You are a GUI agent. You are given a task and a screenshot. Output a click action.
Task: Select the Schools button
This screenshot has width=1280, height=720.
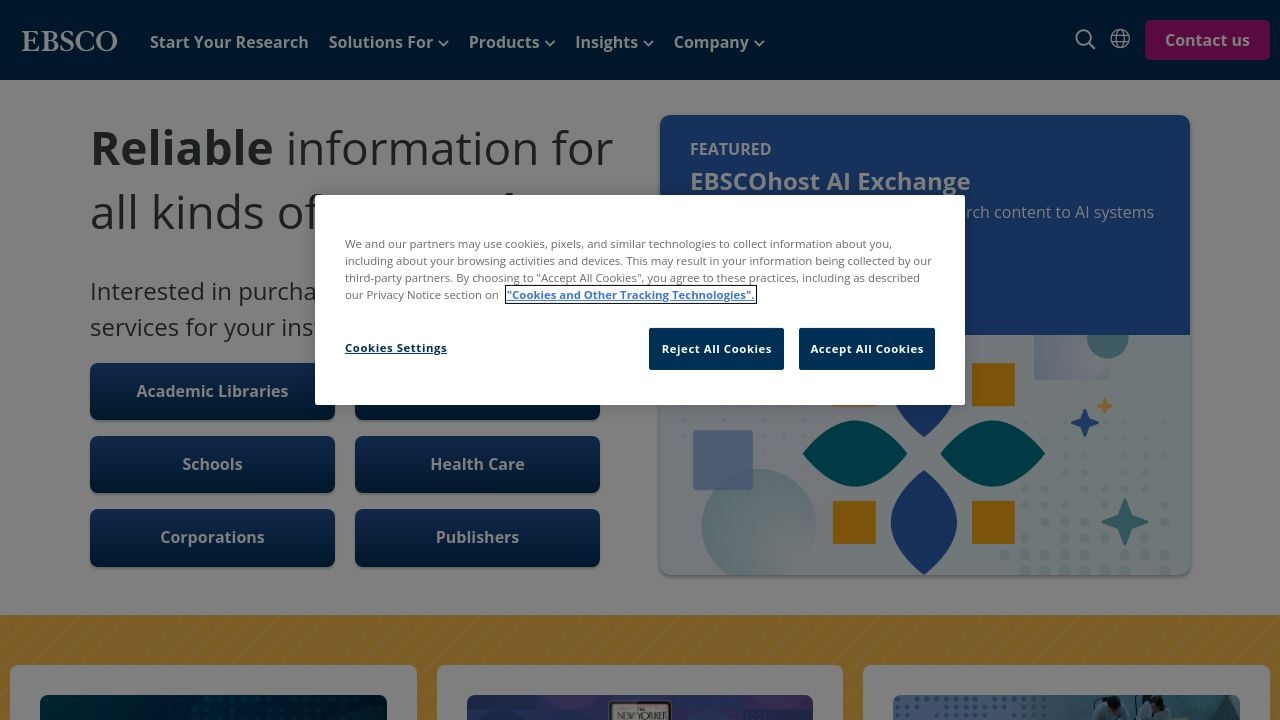pyautogui.click(x=212, y=464)
